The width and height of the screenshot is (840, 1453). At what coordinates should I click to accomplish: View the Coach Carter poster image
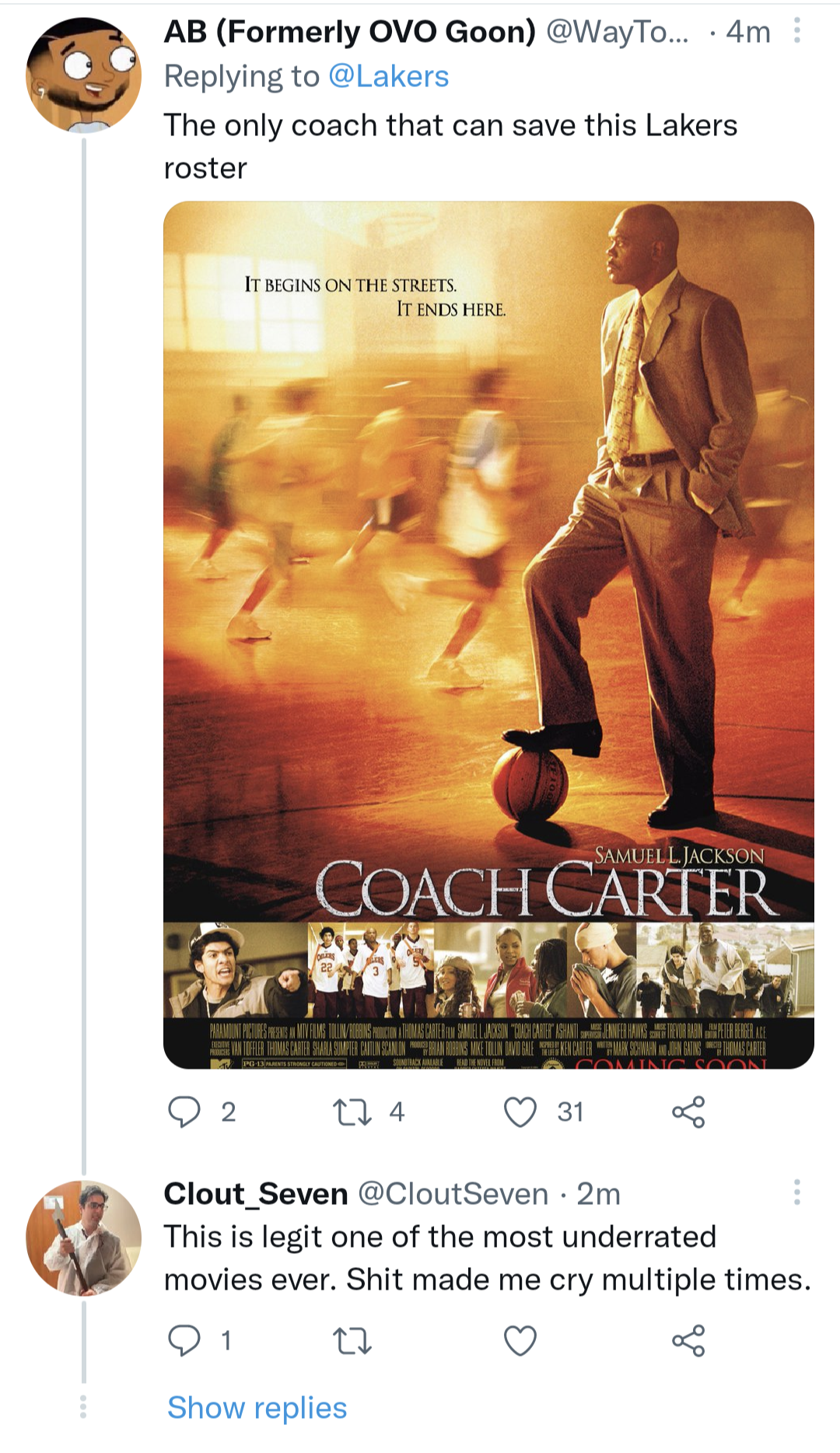(x=488, y=634)
